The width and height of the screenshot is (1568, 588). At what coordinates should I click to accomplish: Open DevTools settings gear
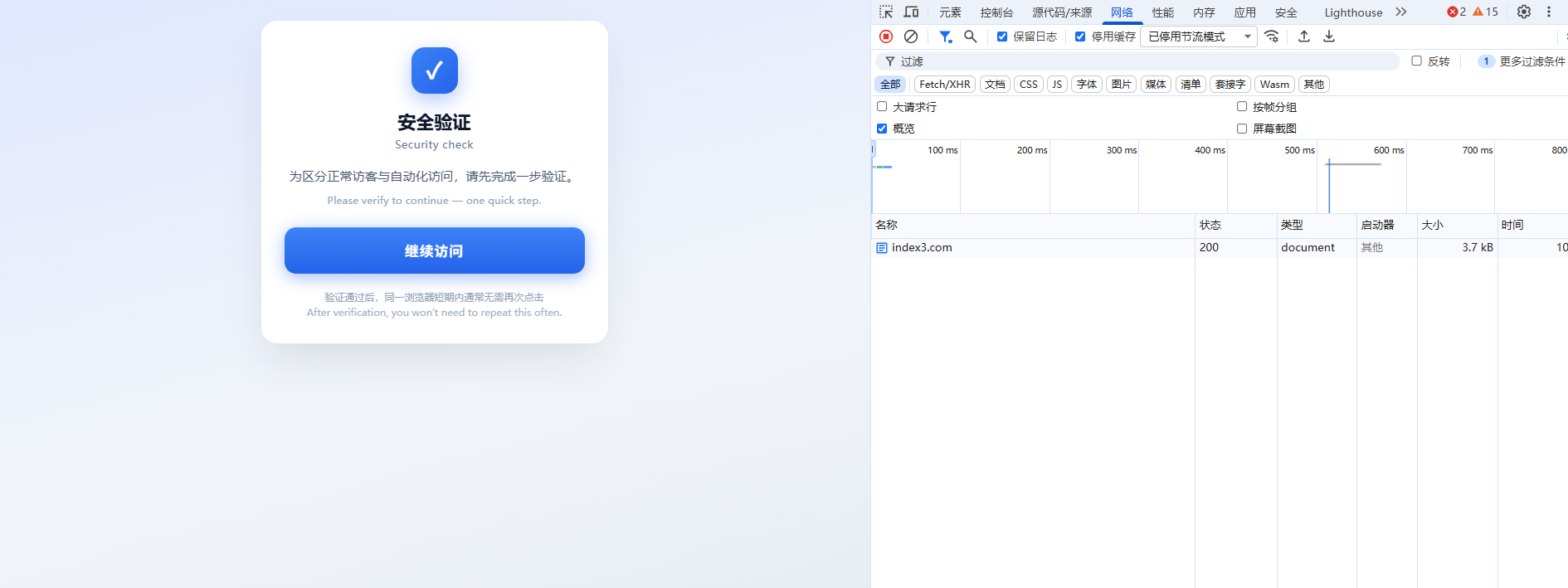tap(1524, 12)
